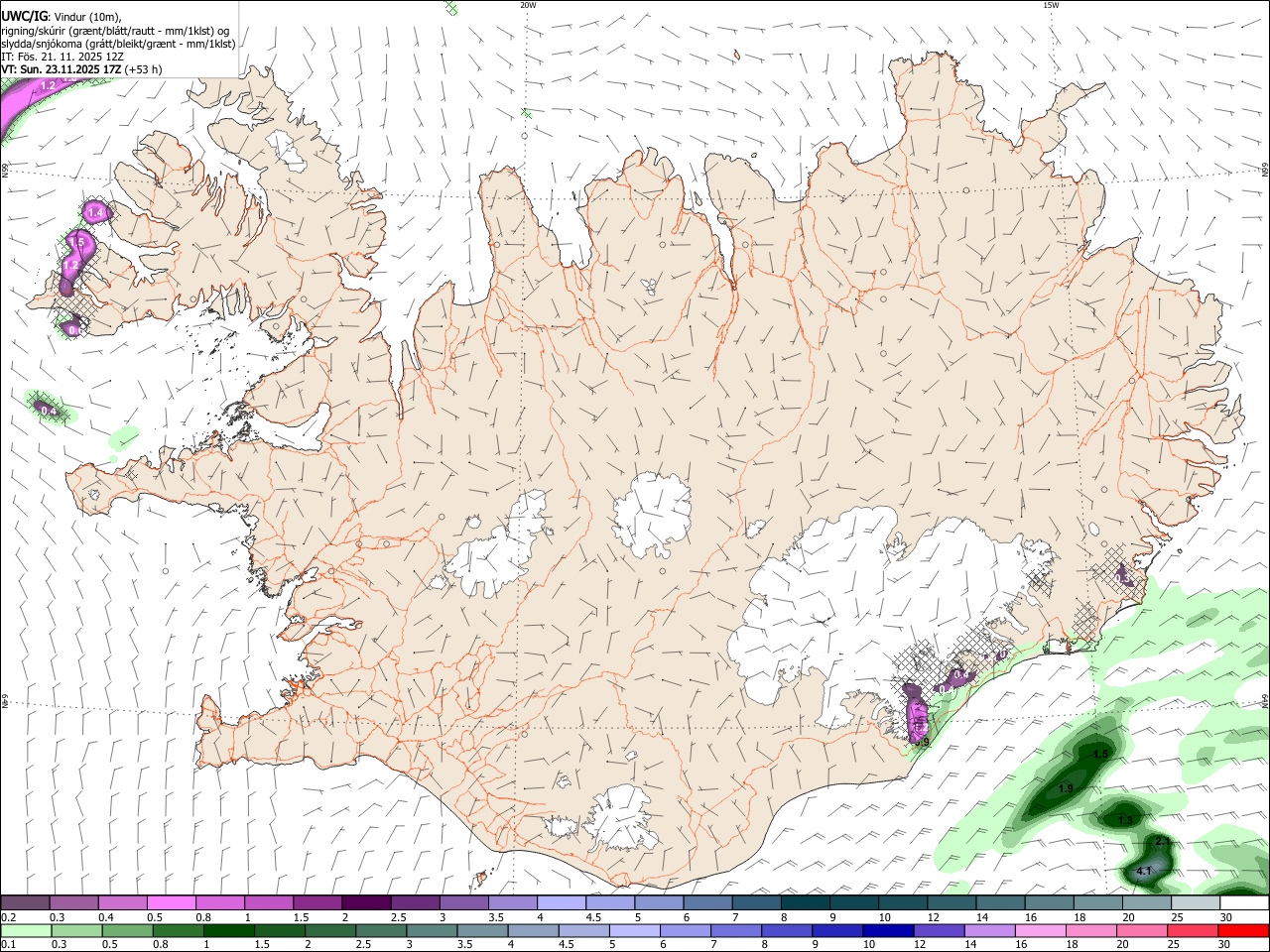This screenshot has height=952, width=1270.
Task: Click the "VT: Sun. 23.11.2025 17Z (+53 h)" line
Action: tap(81, 69)
